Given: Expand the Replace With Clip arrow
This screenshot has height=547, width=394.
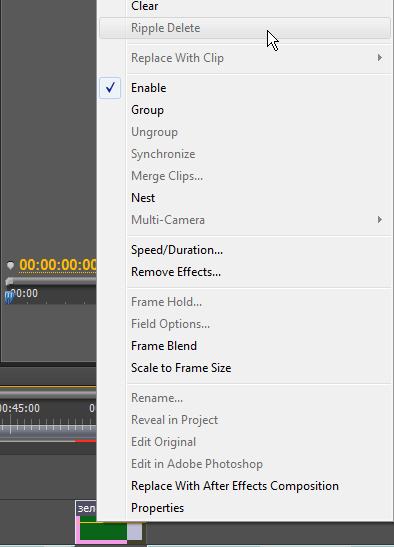Looking at the screenshot, I should (380, 58).
